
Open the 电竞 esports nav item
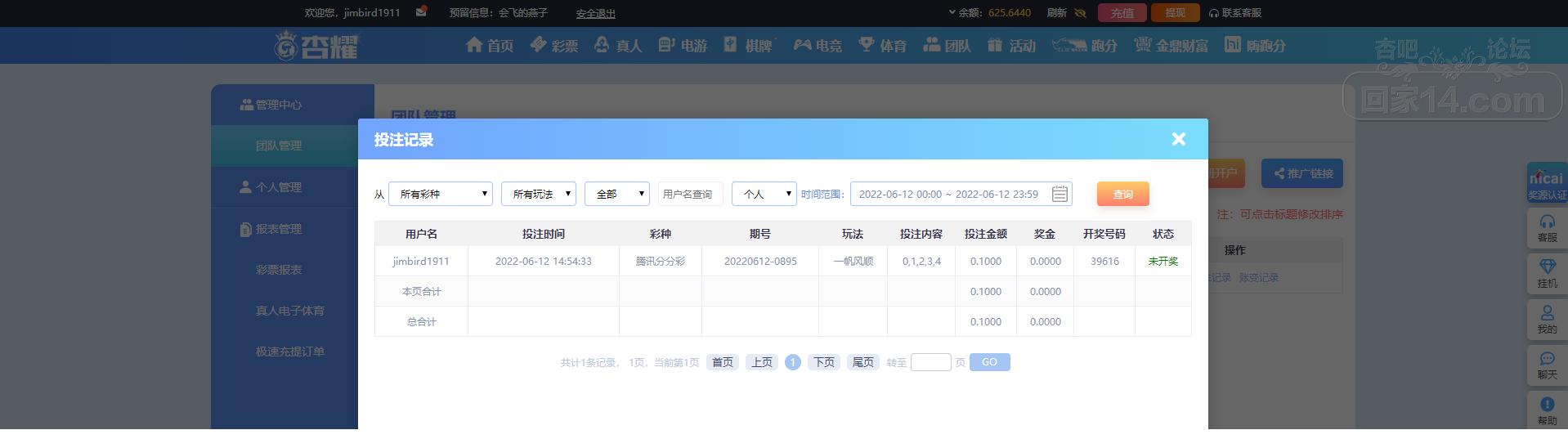817,46
